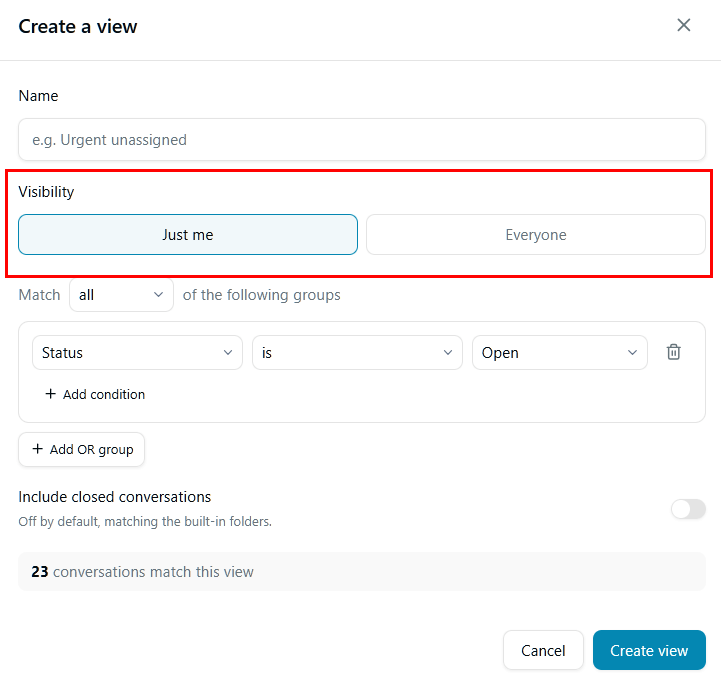Open the 'is' operator dropdown
This screenshot has width=721, height=685.
[357, 353]
